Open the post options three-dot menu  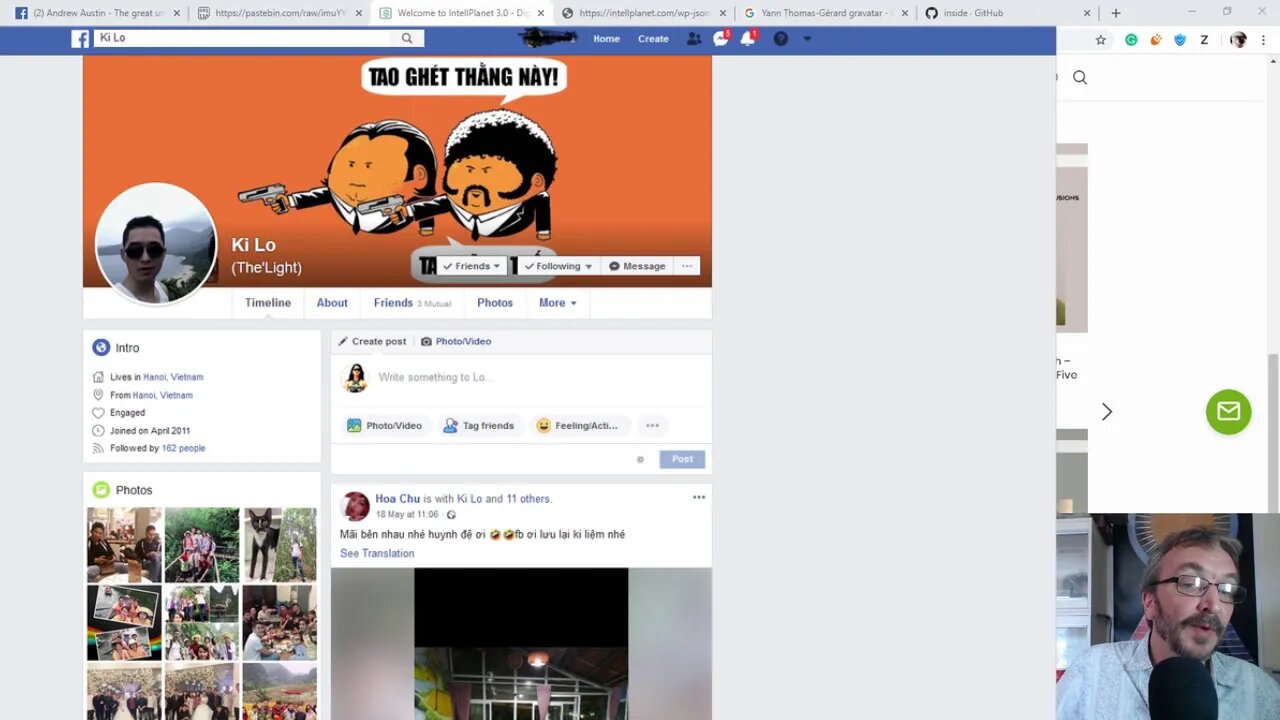699,497
